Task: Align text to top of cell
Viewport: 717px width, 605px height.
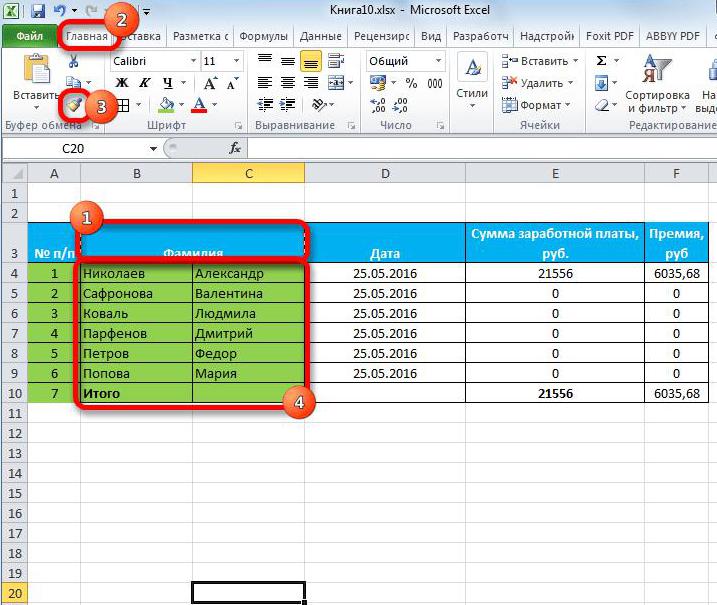Action: coord(265,60)
